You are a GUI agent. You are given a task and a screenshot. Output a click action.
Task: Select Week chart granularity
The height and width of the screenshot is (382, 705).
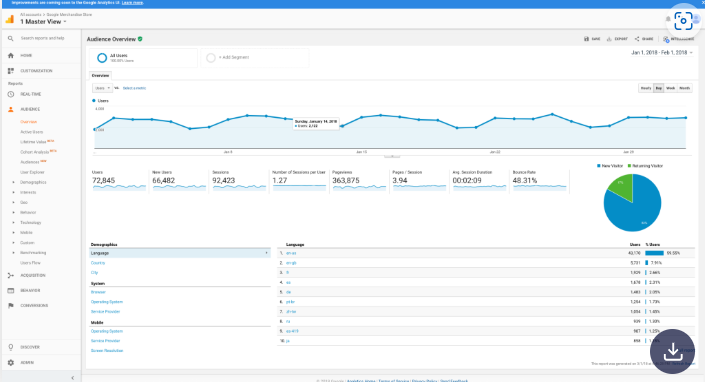pyautogui.click(x=670, y=88)
